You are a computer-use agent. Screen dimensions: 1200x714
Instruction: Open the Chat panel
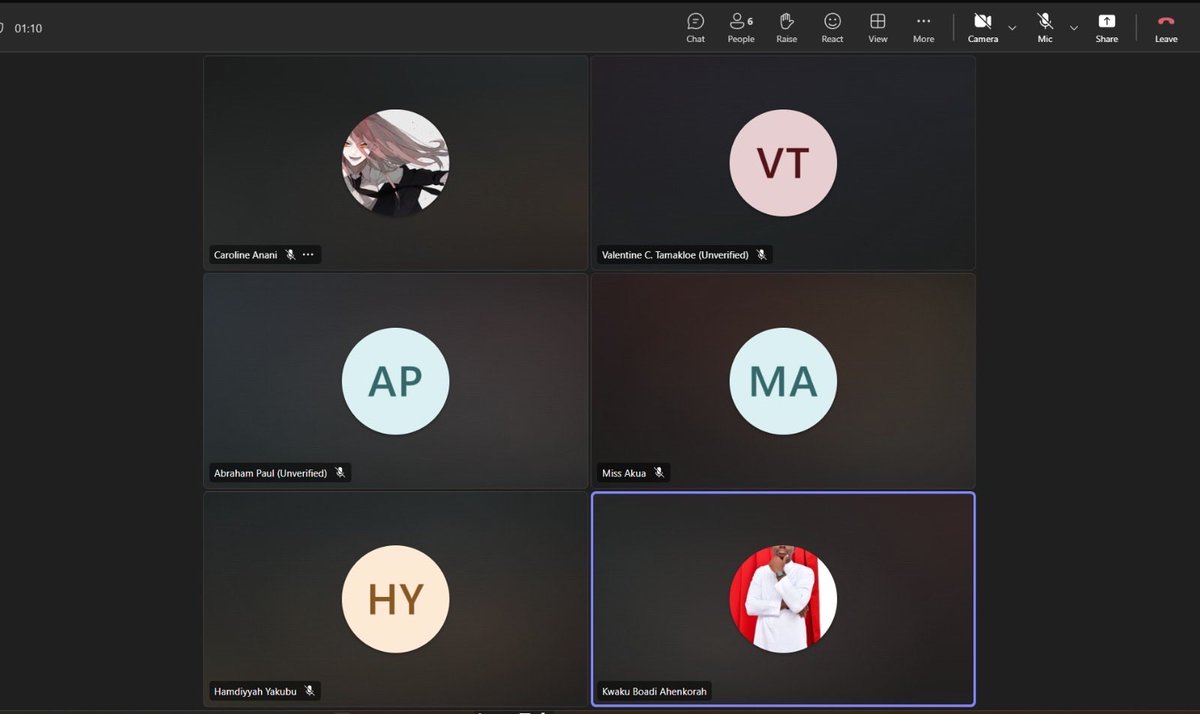695,28
